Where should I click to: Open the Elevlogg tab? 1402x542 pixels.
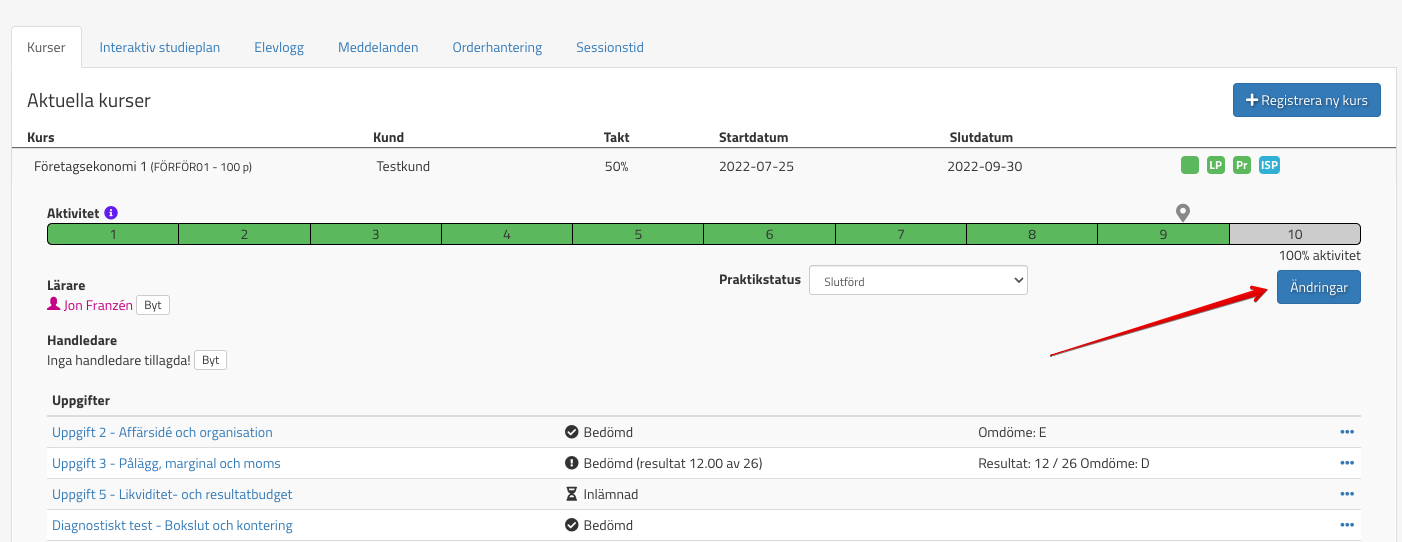(279, 47)
